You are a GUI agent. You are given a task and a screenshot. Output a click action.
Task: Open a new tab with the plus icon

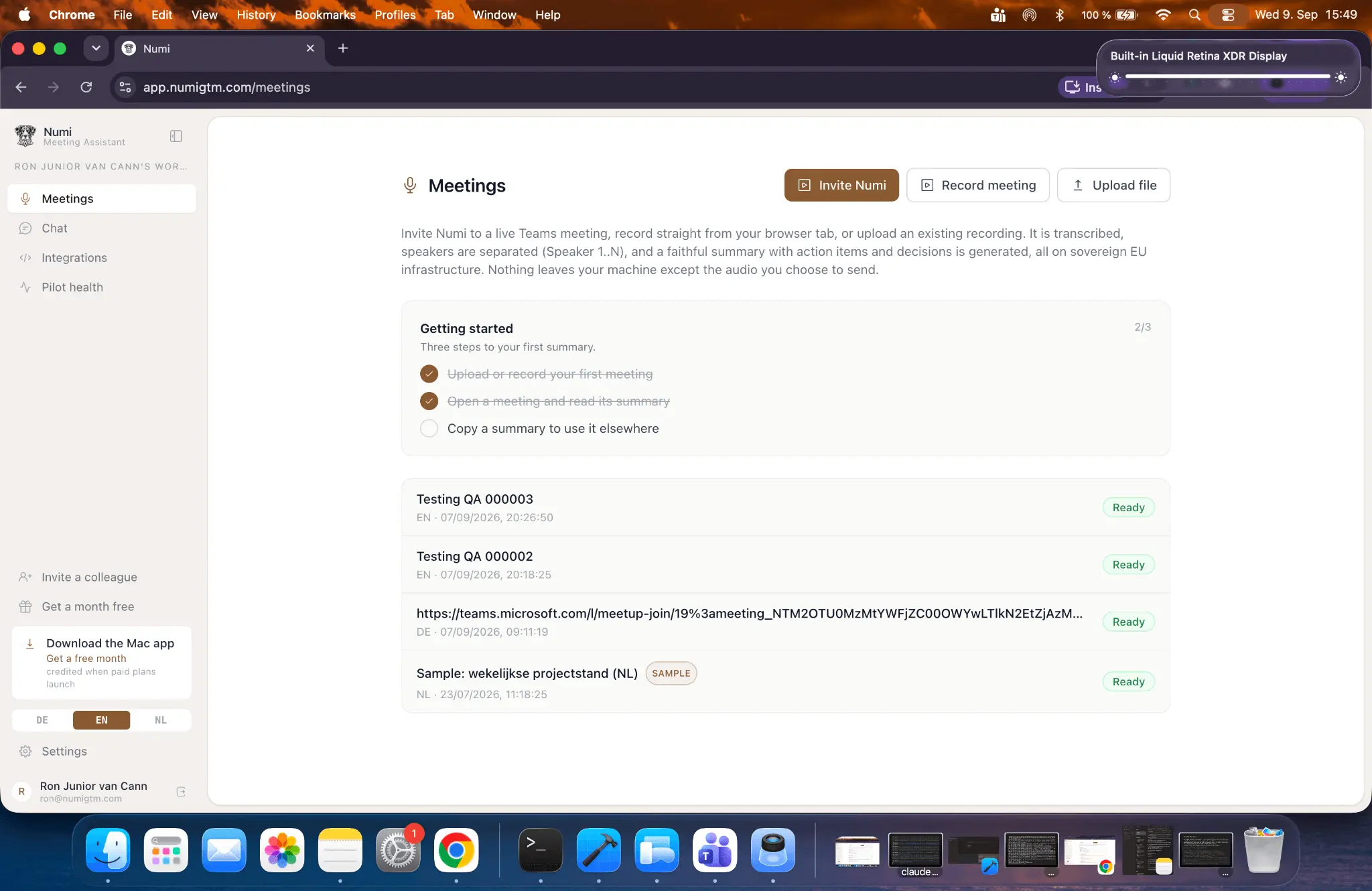342,48
